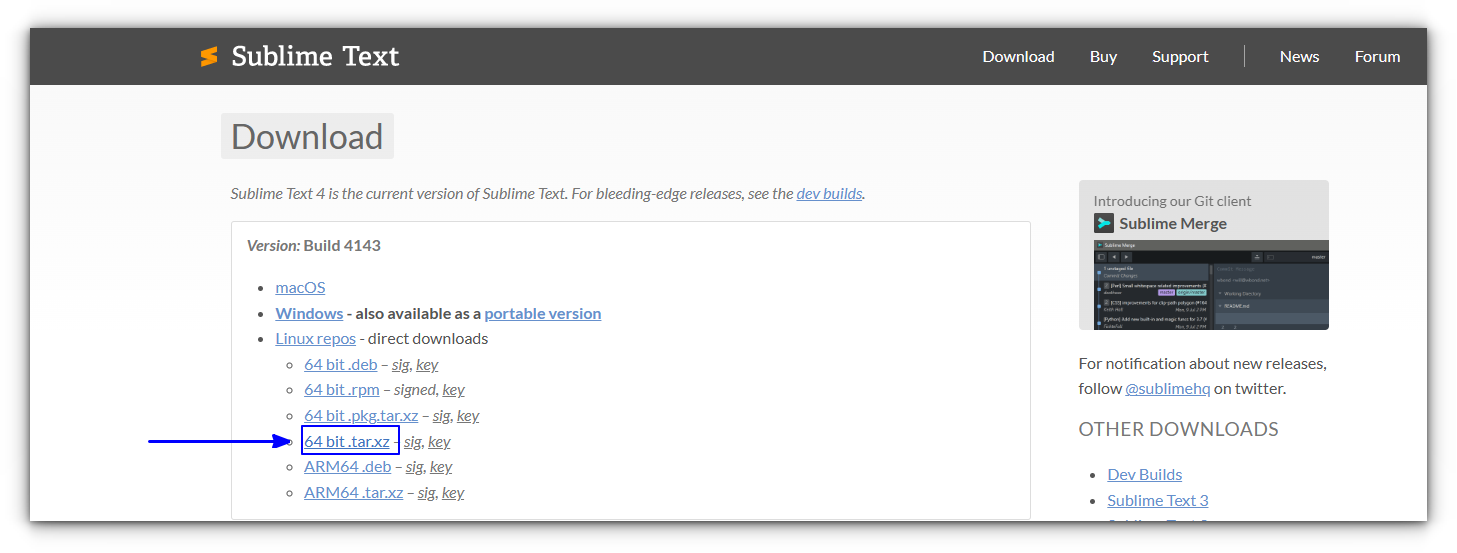The width and height of the screenshot is (1457, 553).
Task: Download the macOS version
Action: (300, 287)
